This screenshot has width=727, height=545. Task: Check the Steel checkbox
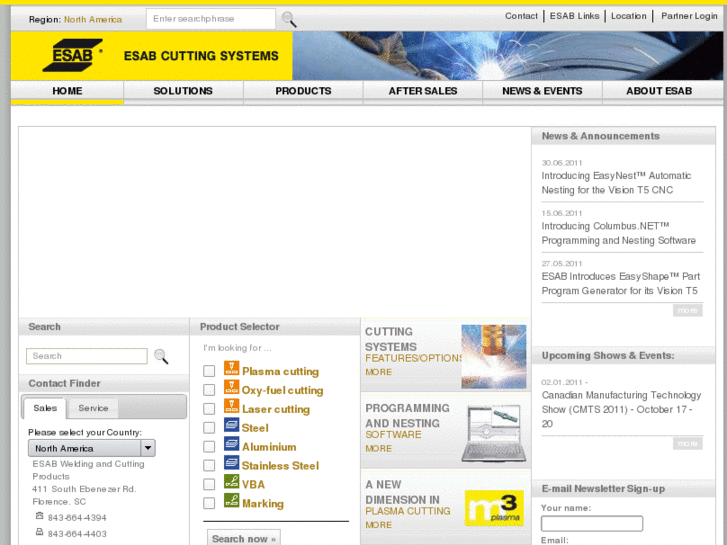(209, 428)
